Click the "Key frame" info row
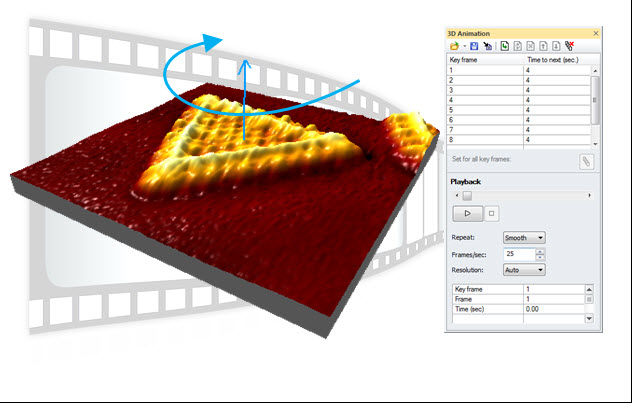The height and width of the screenshot is (403, 632). pyautogui.click(x=519, y=289)
